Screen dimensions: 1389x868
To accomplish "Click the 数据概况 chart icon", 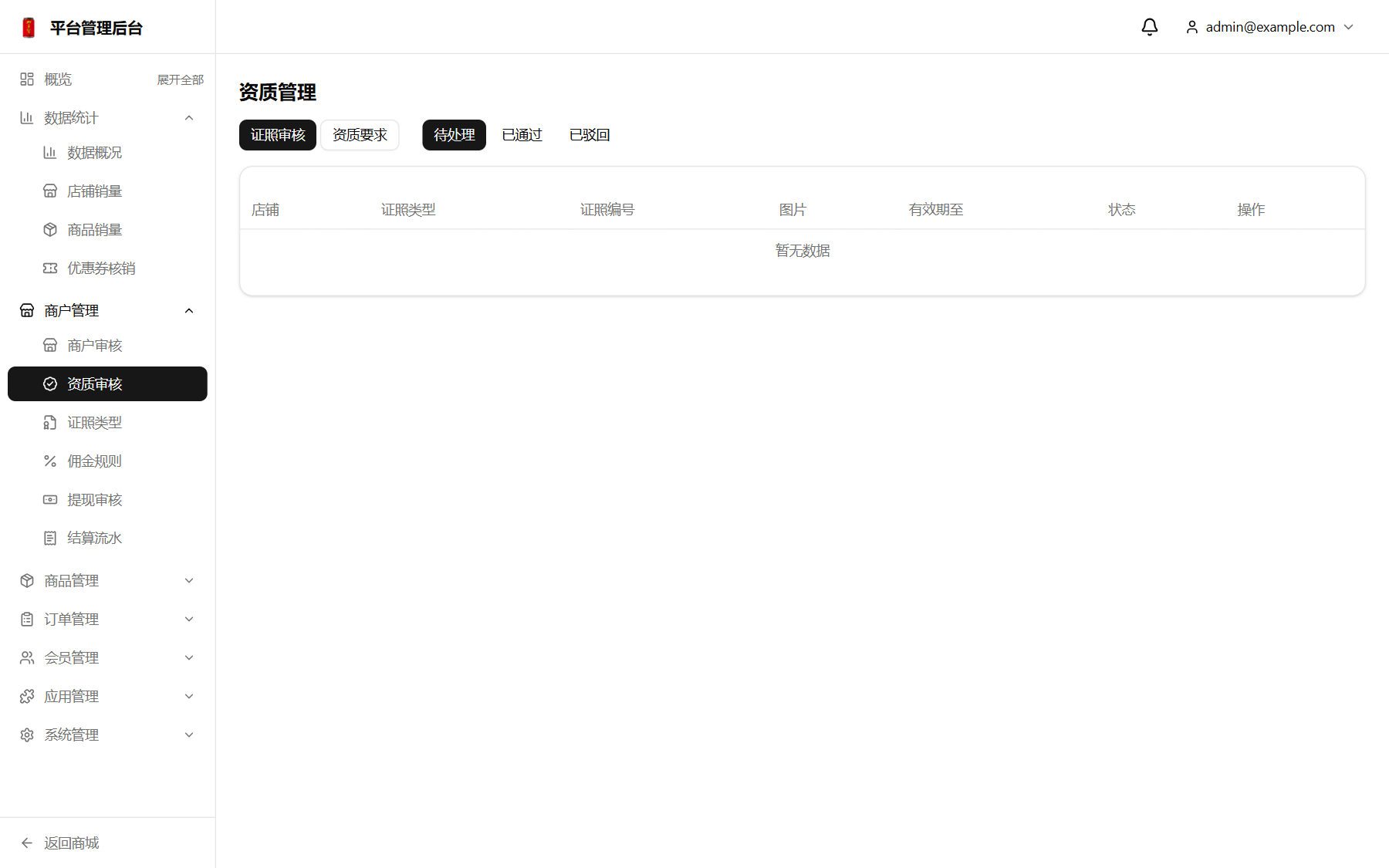I will [50, 152].
